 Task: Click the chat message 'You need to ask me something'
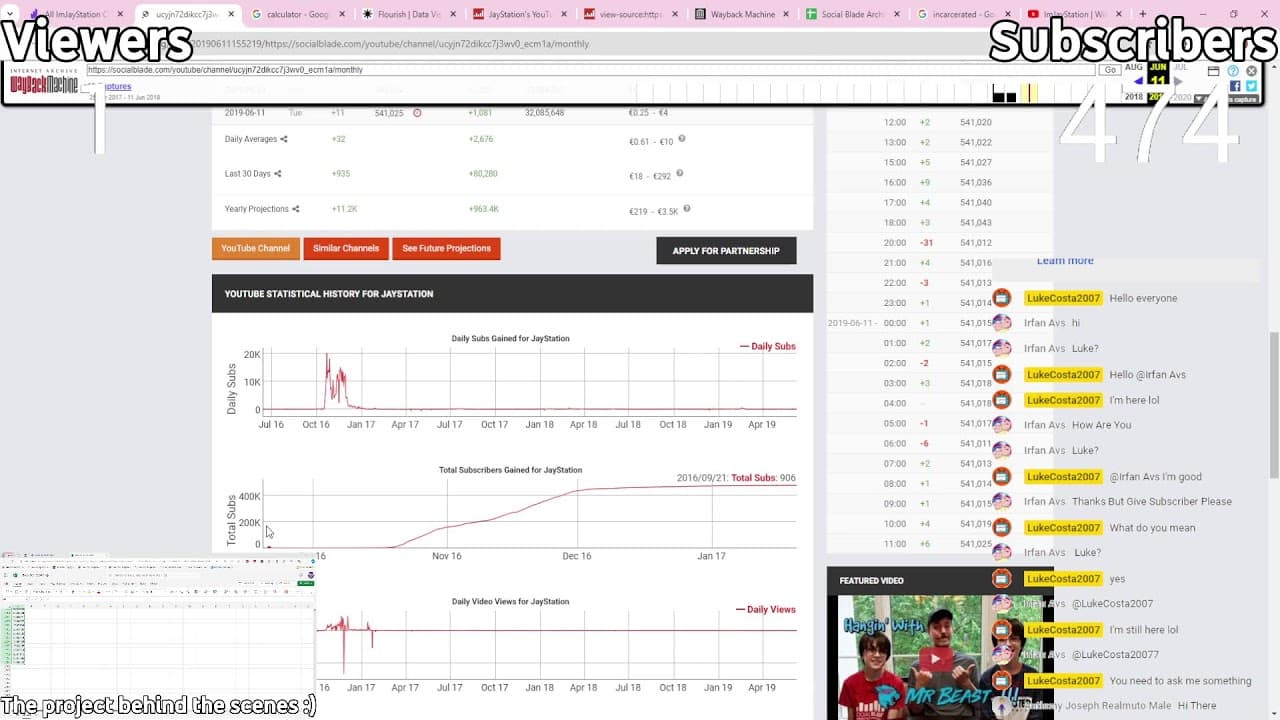click(x=1180, y=681)
